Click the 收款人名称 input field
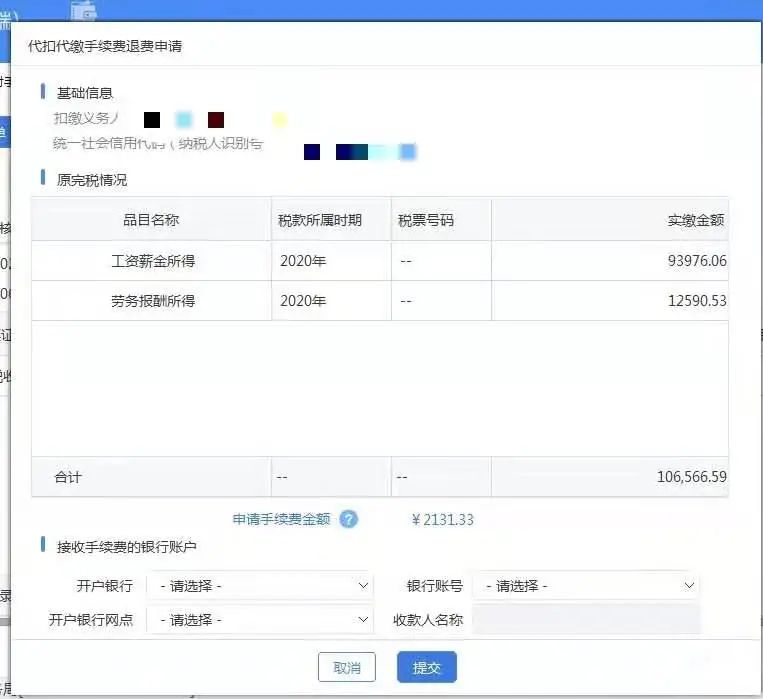763x699 pixels. [x=586, y=620]
